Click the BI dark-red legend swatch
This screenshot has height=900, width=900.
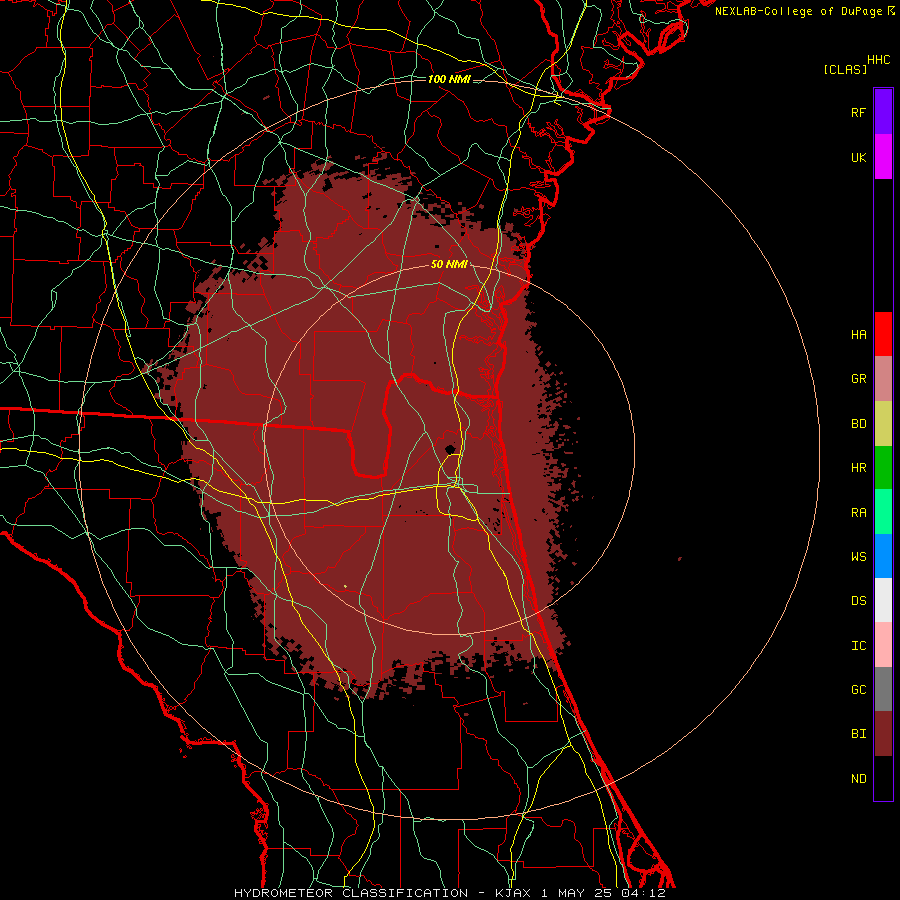pos(883,734)
